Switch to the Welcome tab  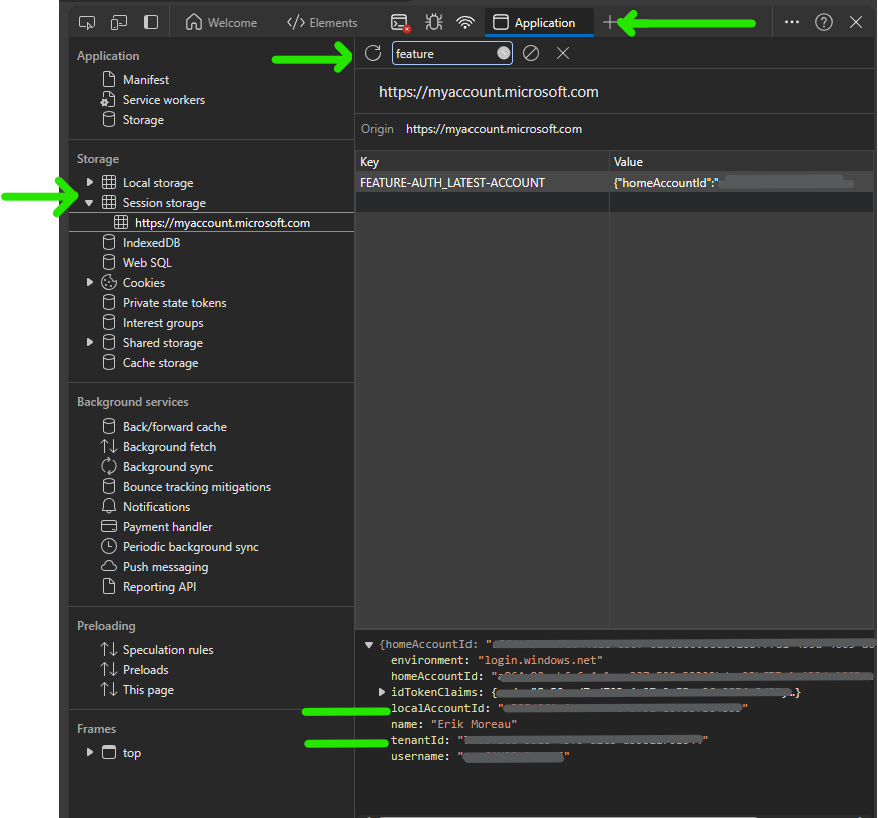coord(222,22)
